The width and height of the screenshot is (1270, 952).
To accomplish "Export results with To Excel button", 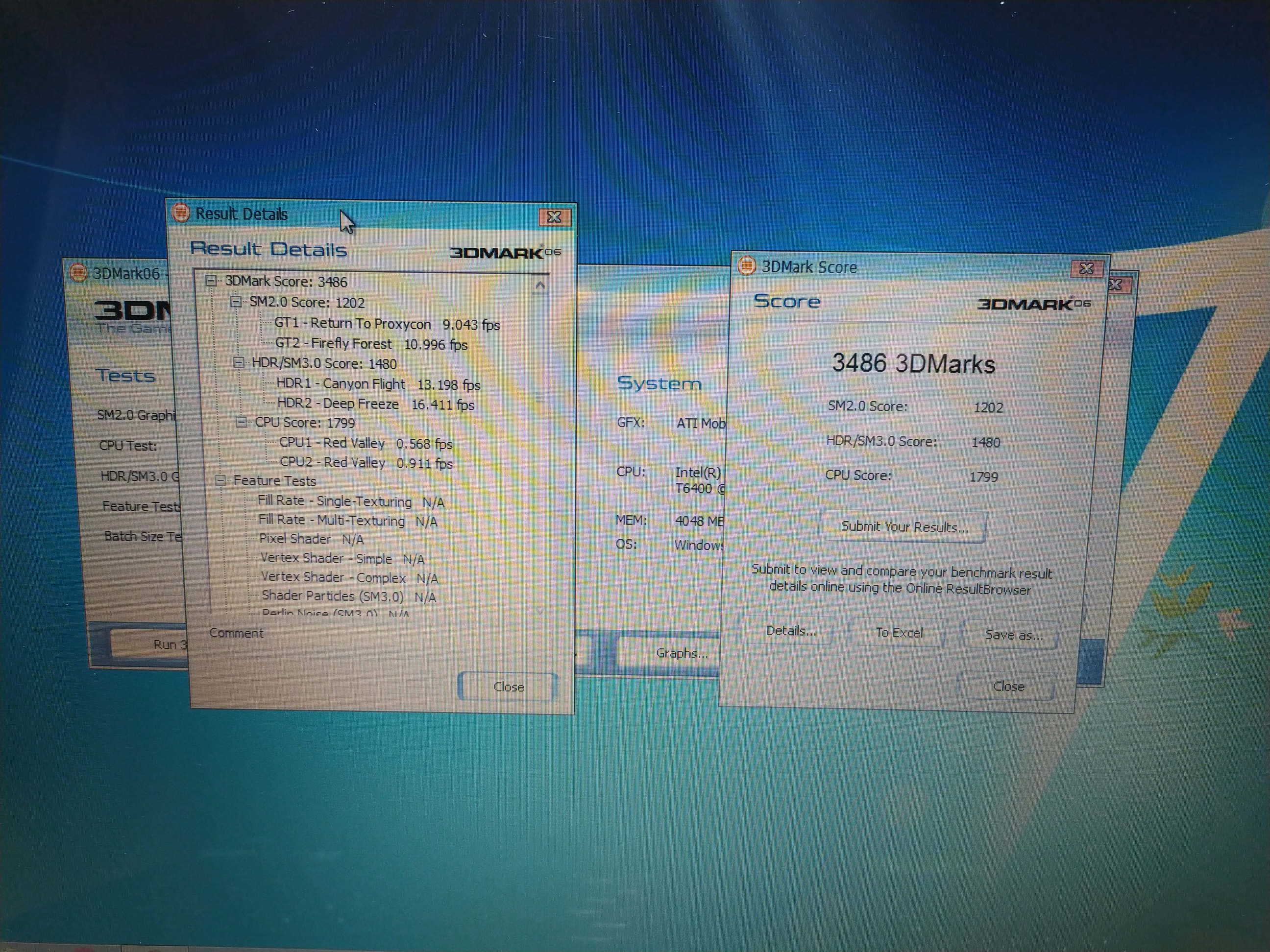I will 899,632.
